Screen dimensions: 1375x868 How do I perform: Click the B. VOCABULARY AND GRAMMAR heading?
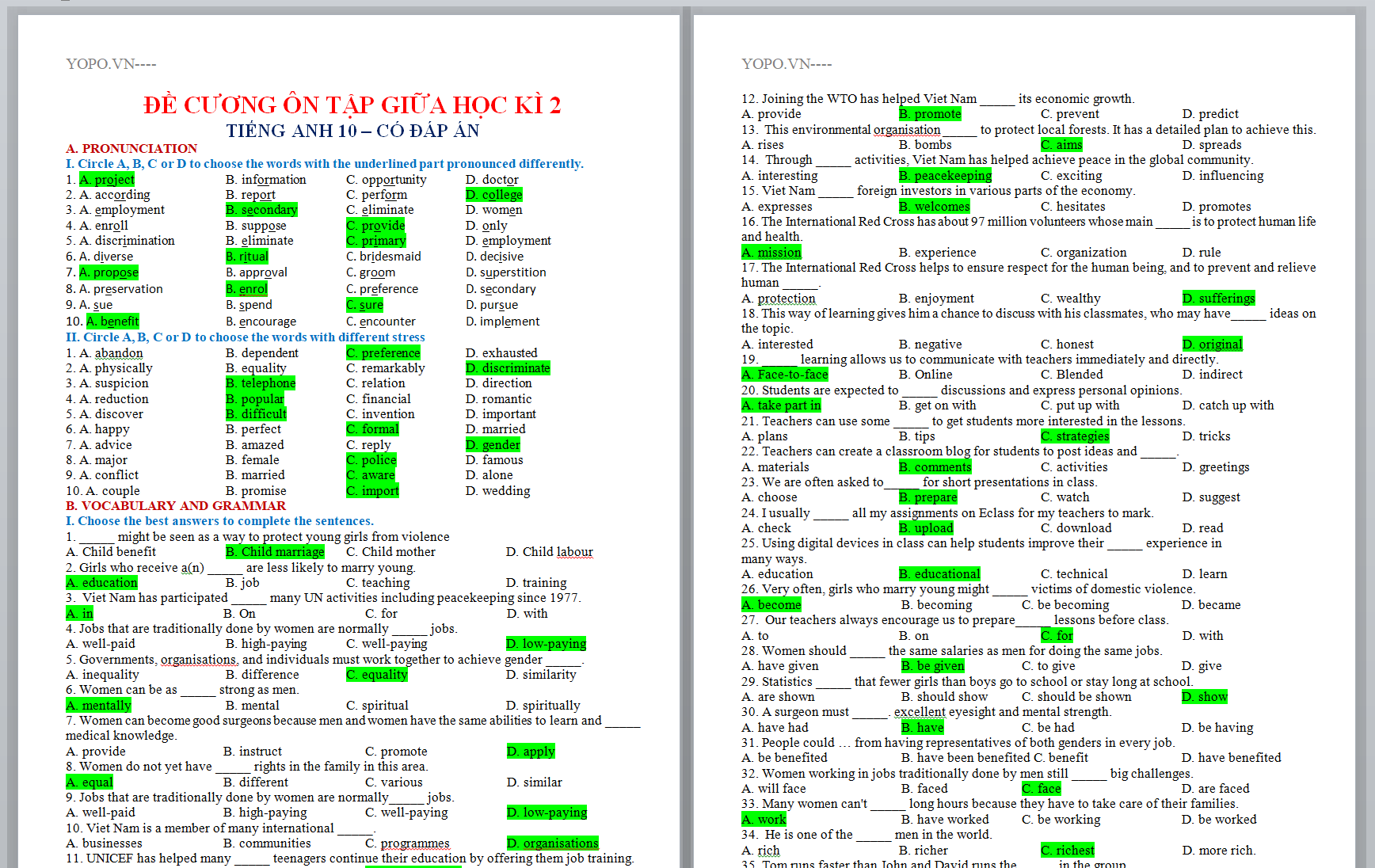(x=176, y=505)
